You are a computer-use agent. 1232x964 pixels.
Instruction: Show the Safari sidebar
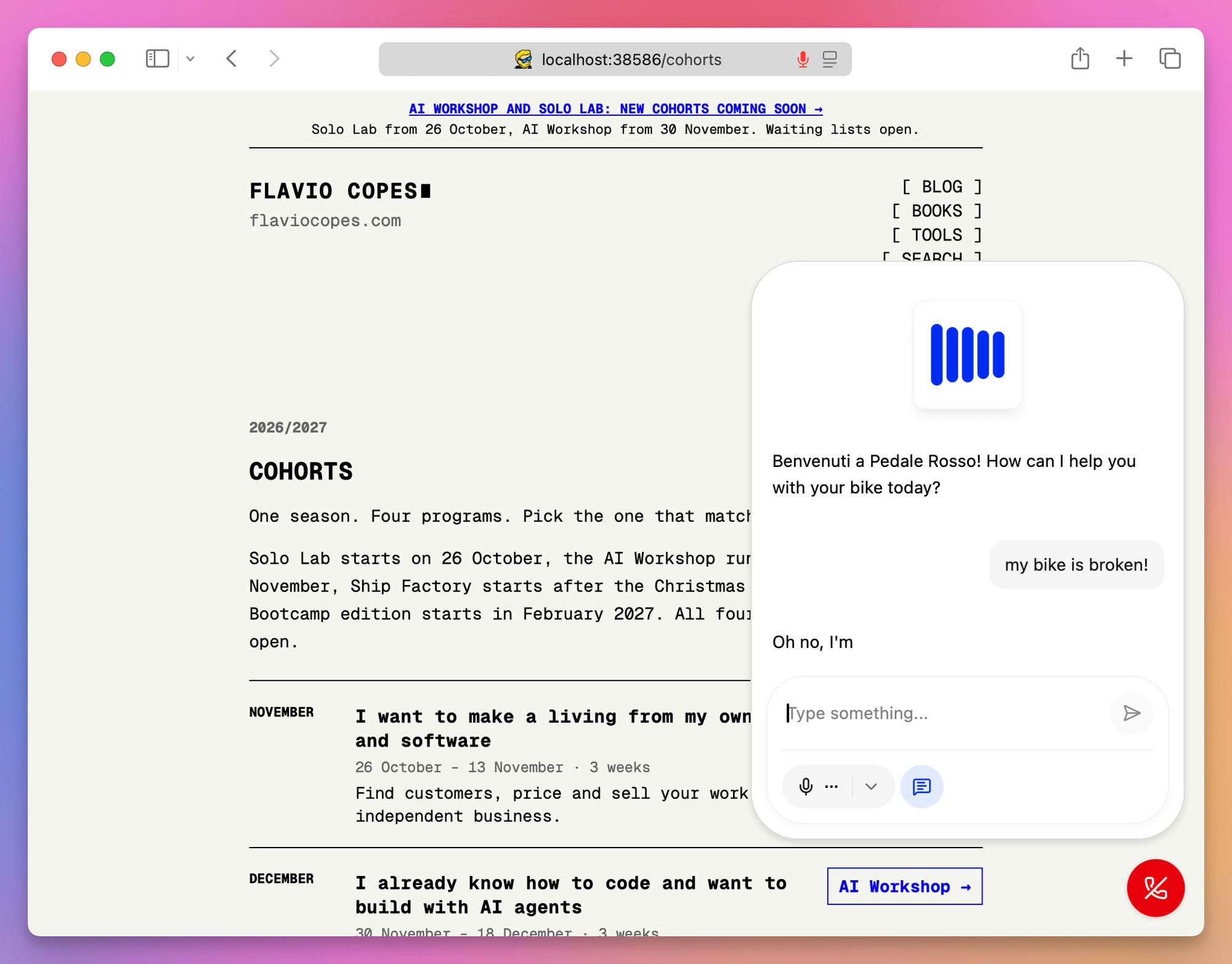(x=157, y=59)
